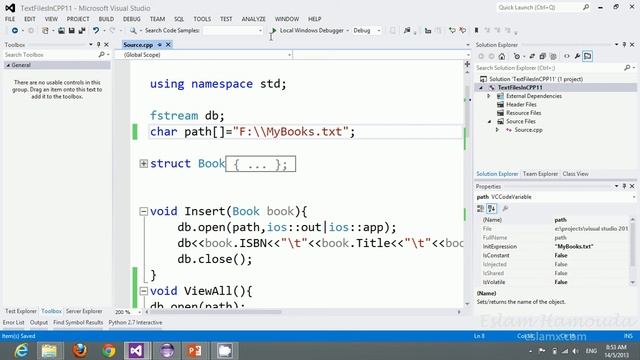Click the New Project toolbar icon
This screenshot has height=360, width=640.
coord(45,31)
